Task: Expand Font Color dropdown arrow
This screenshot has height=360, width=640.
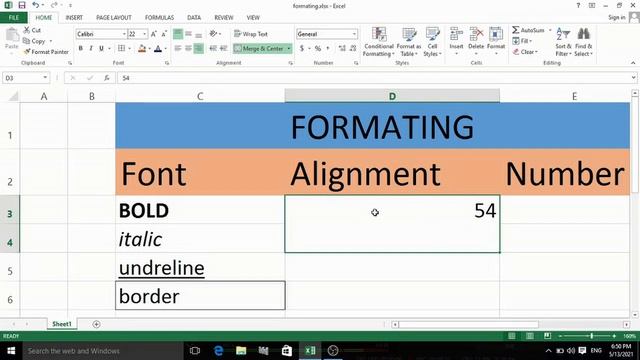Action: point(165,49)
